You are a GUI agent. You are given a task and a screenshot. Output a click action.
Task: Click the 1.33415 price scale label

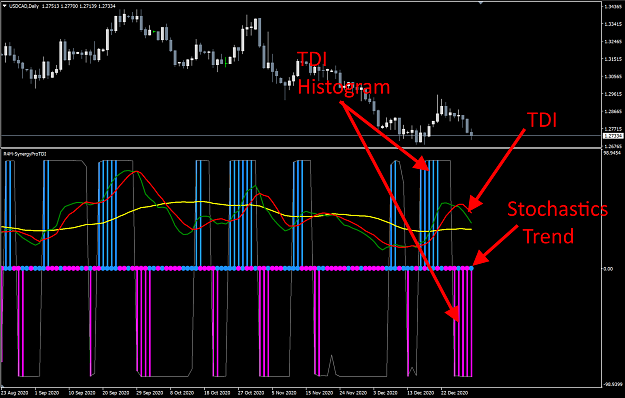coord(613,24)
